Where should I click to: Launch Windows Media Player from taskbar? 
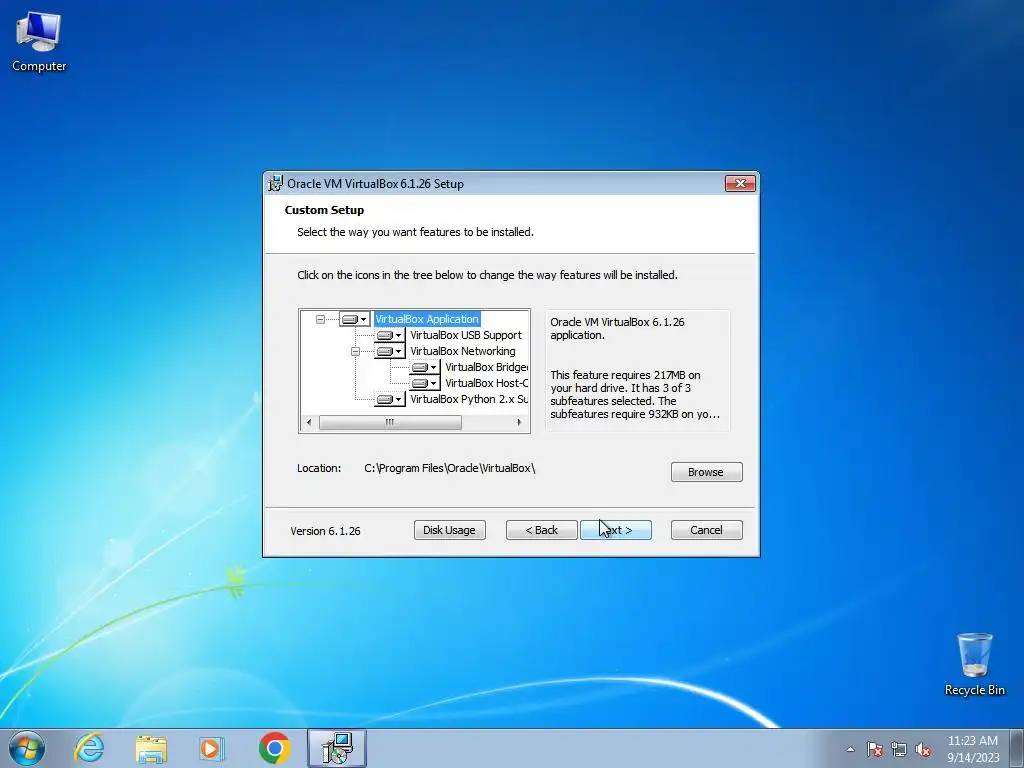coord(211,748)
